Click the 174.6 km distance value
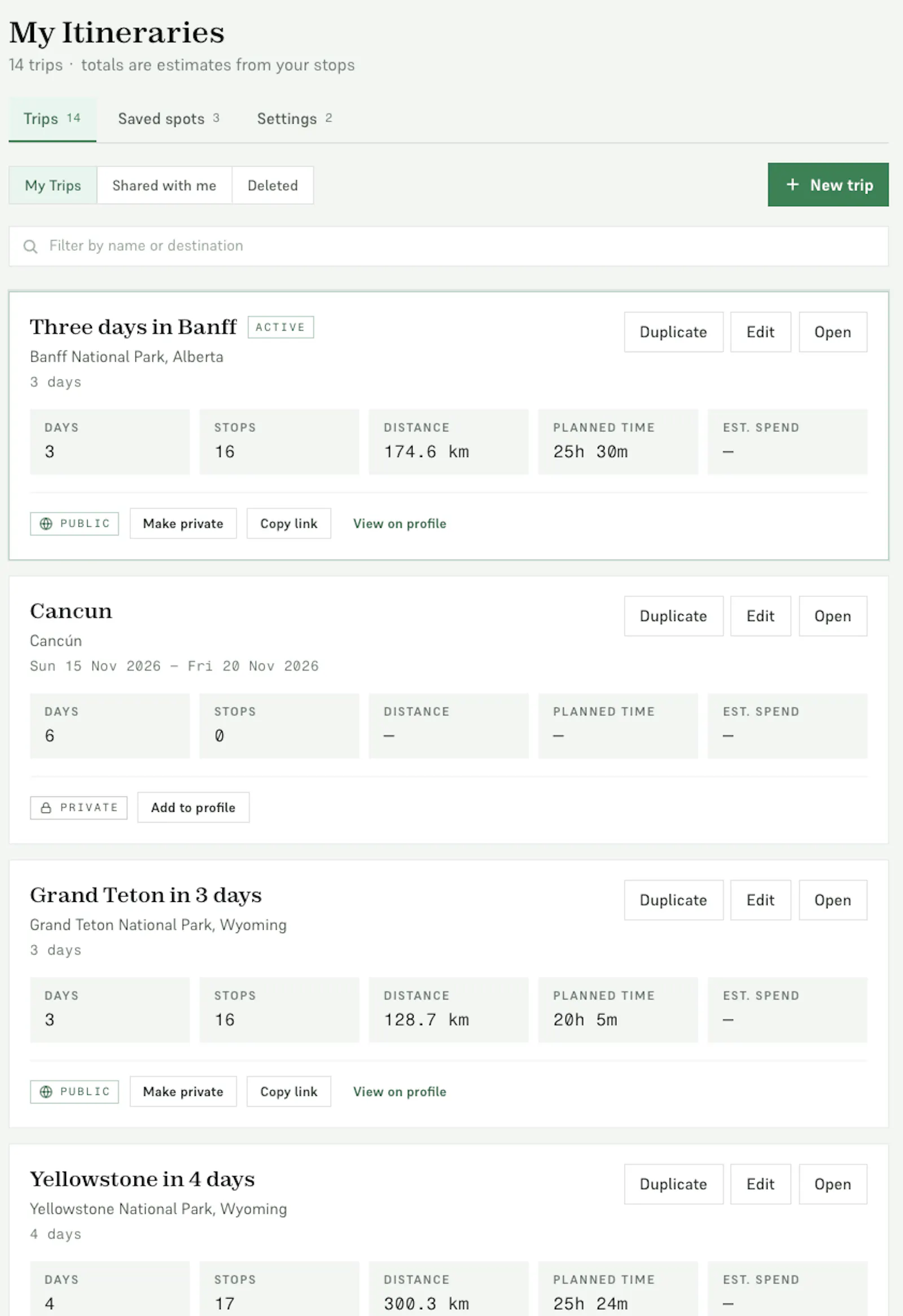 pyautogui.click(x=427, y=452)
